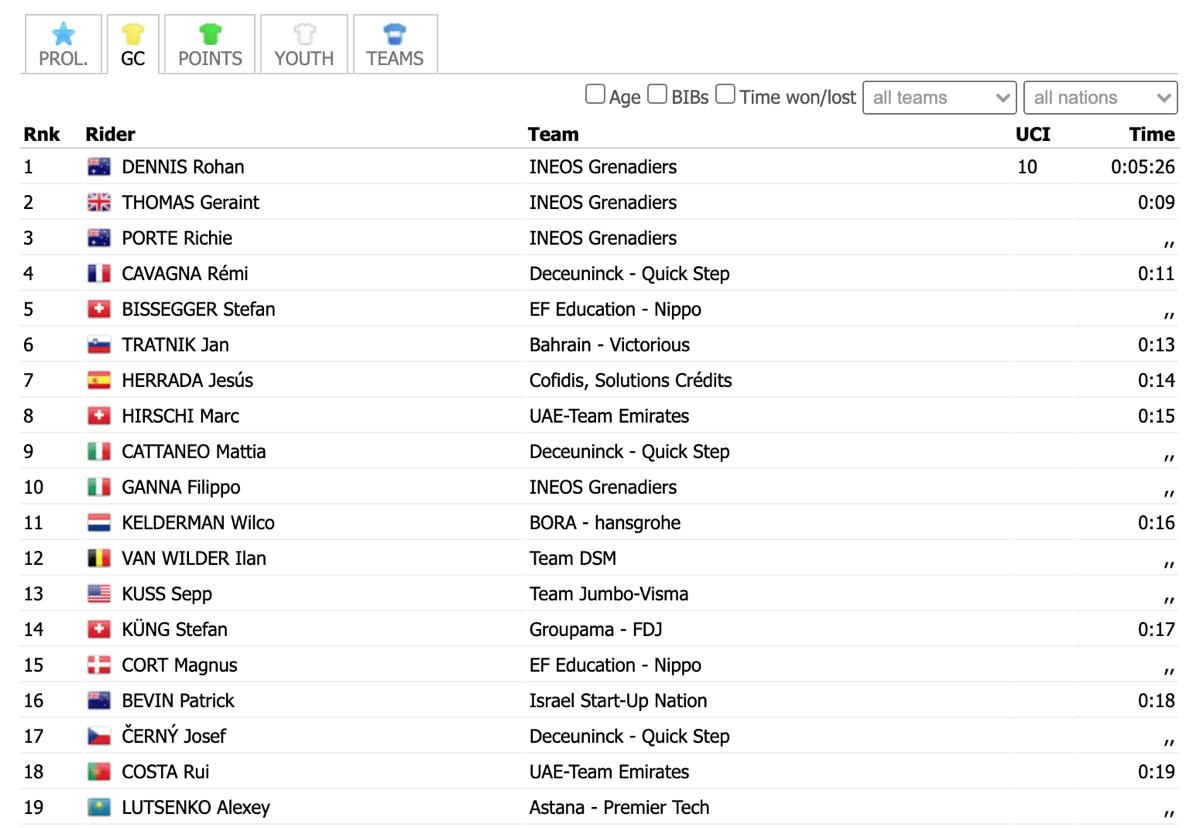Click British flag next to THOMAS Geraint
1200x828 pixels.
click(x=99, y=203)
